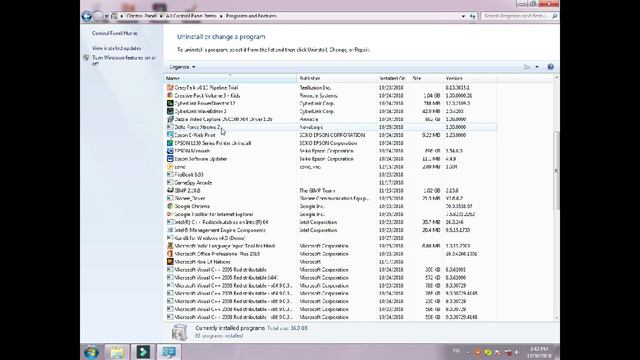640x360 pixels.
Task: Click the Back navigation arrow
Action: point(87,16)
